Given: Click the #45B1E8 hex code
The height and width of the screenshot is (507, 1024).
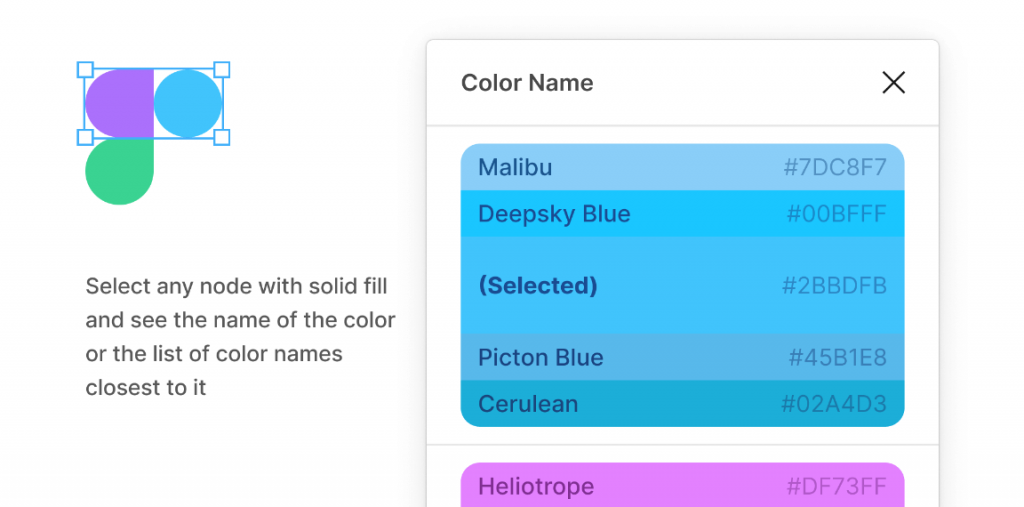Looking at the screenshot, I should pyautogui.click(x=837, y=357).
